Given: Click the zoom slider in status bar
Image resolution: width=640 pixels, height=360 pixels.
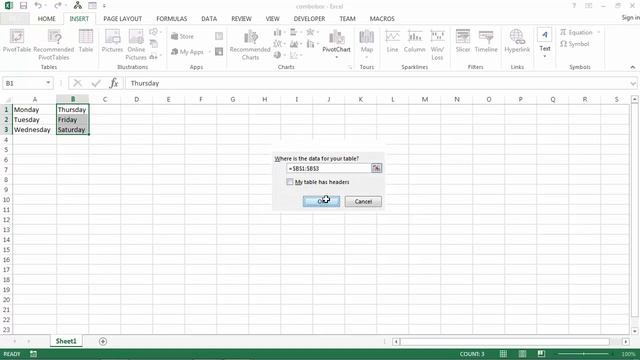Looking at the screenshot, I should [x=584, y=354].
